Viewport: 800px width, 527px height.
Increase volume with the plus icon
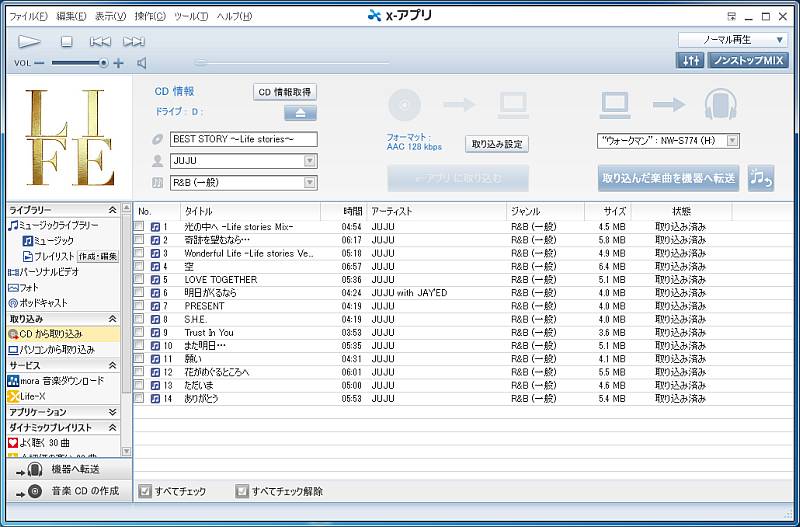[x=118, y=63]
